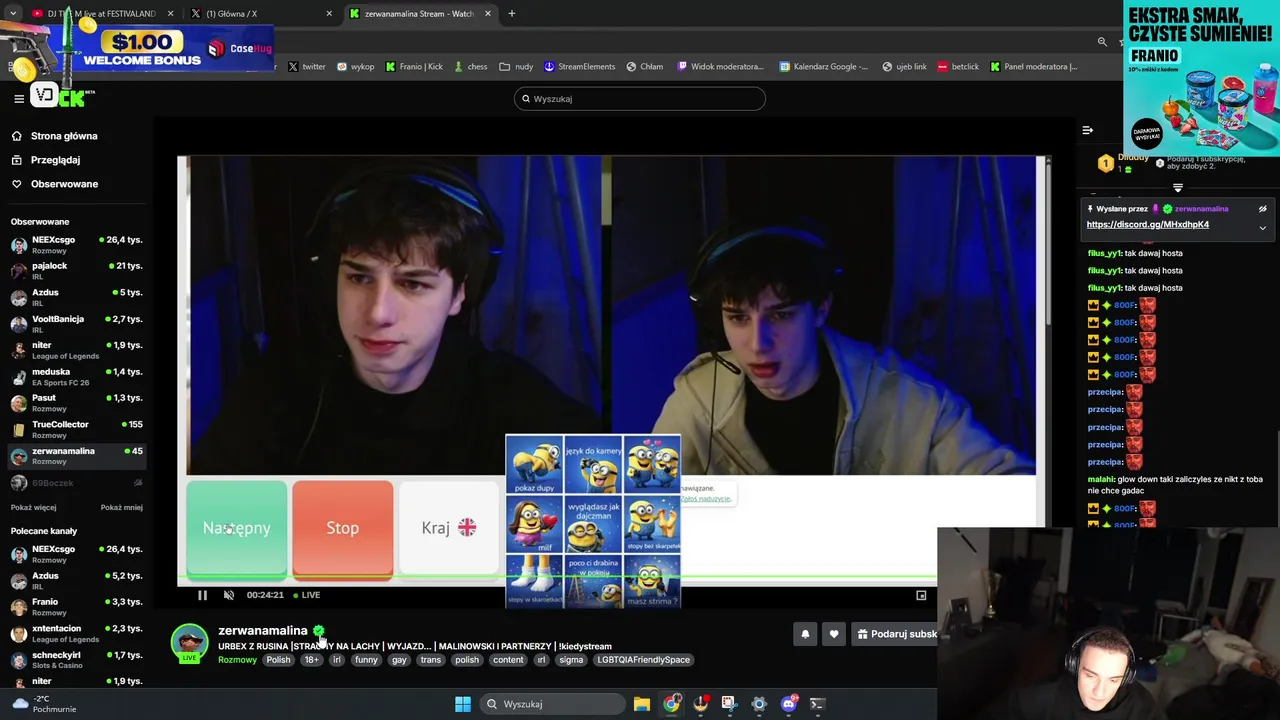This screenshot has width=1280, height=720.
Task: Open Kalendarz Google bookmark
Action: 823,67
